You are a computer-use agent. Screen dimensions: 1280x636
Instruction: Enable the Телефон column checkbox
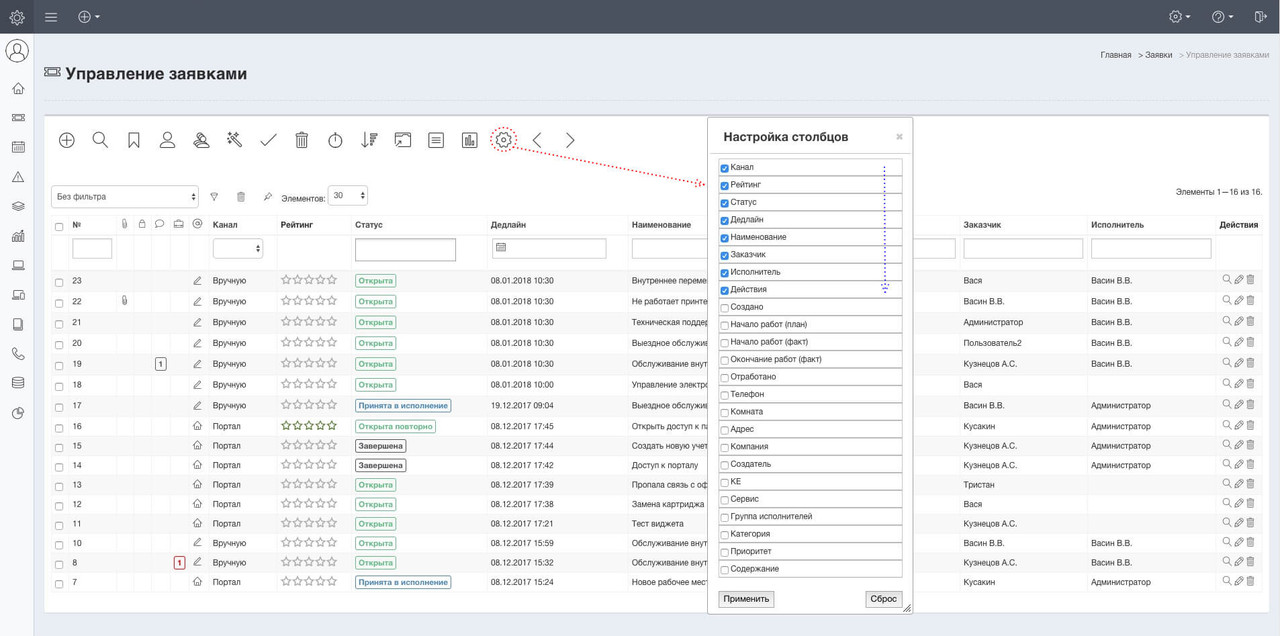725,395
